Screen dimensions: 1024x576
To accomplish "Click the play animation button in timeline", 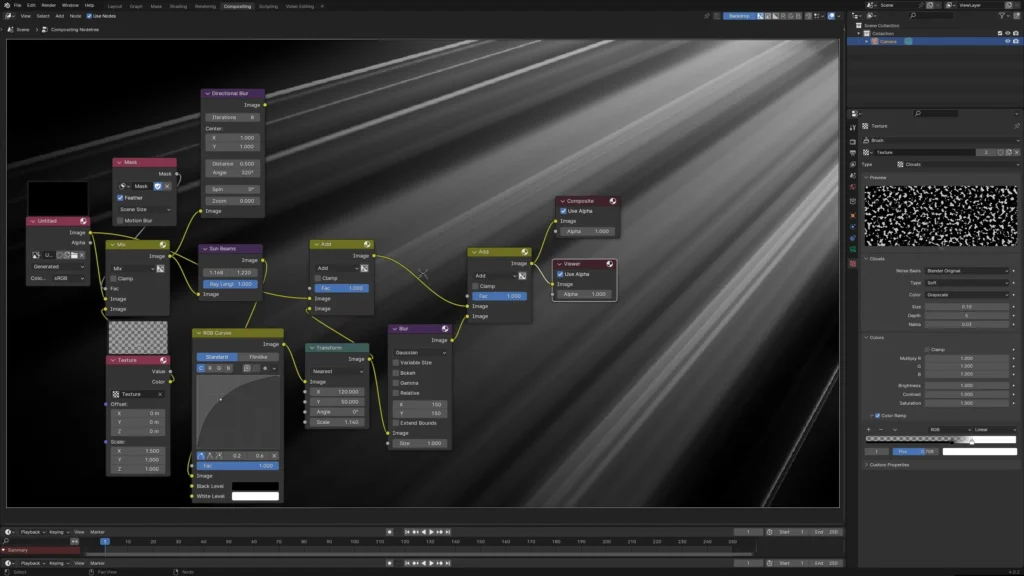I will tap(431, 532).
